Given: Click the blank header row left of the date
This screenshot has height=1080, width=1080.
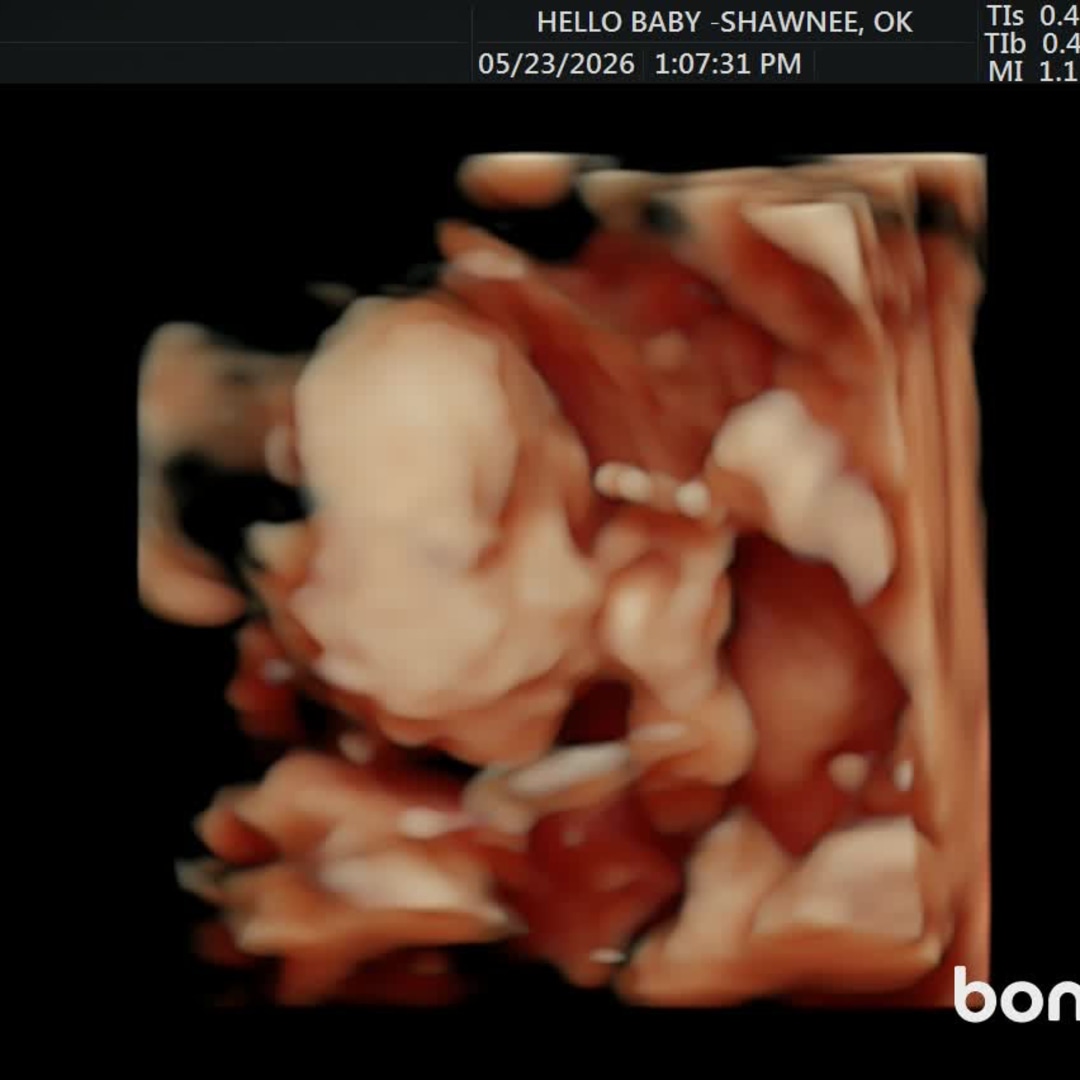Looking at the screenshot, I should click(234, 63).
